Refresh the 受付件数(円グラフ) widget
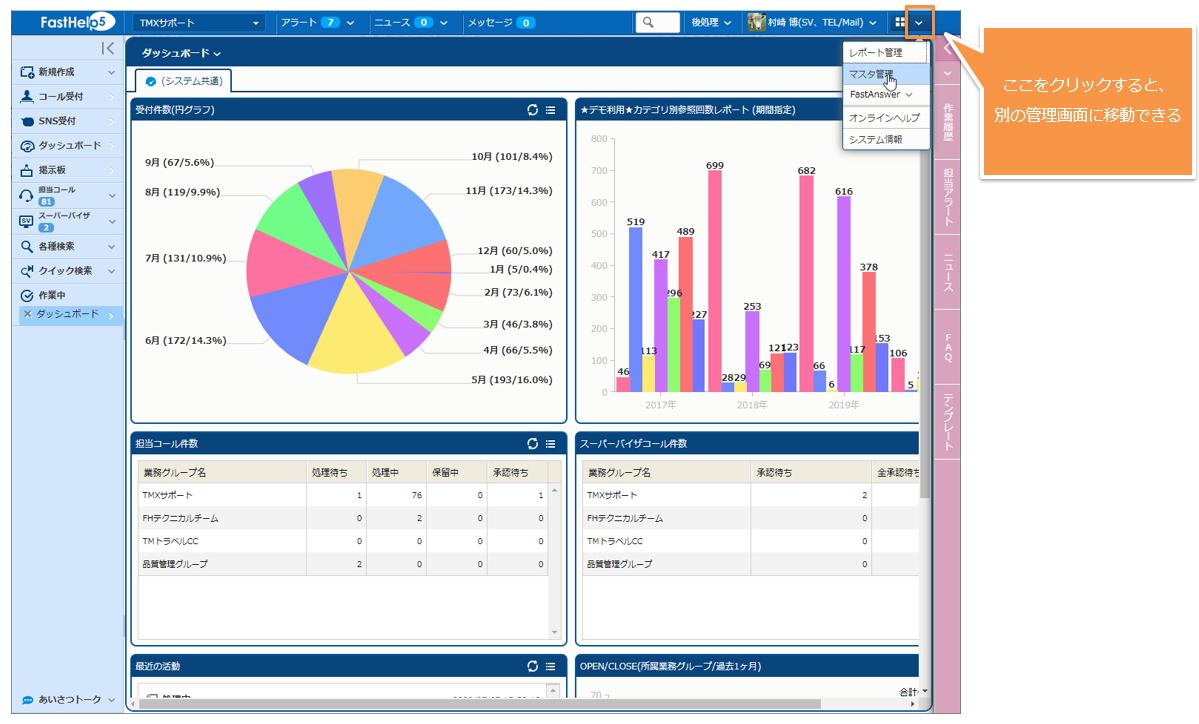 [x=533, y=110]
